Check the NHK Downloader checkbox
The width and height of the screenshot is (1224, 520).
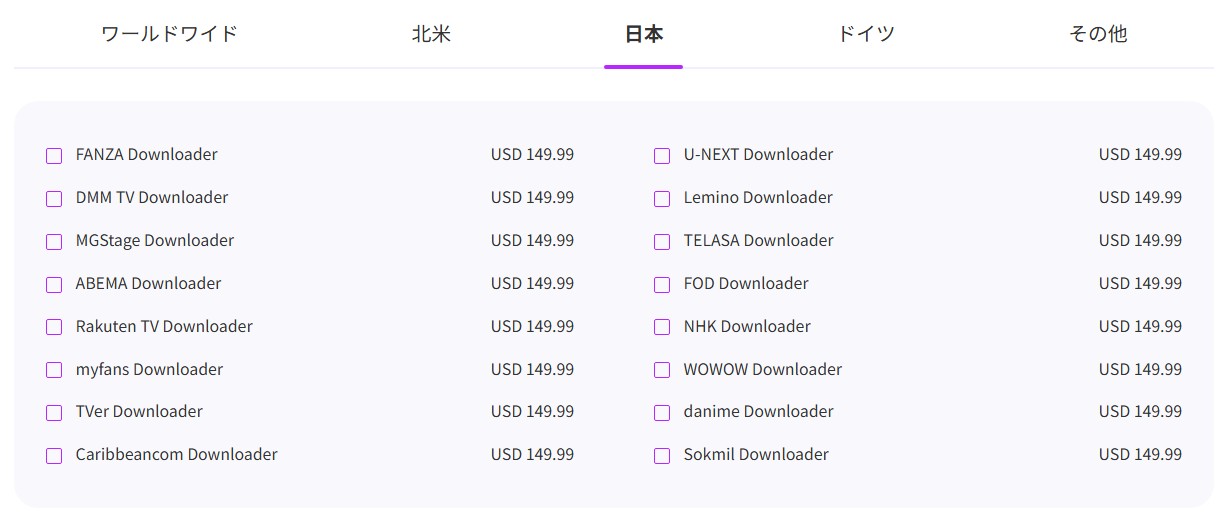(x=662, y=327)
